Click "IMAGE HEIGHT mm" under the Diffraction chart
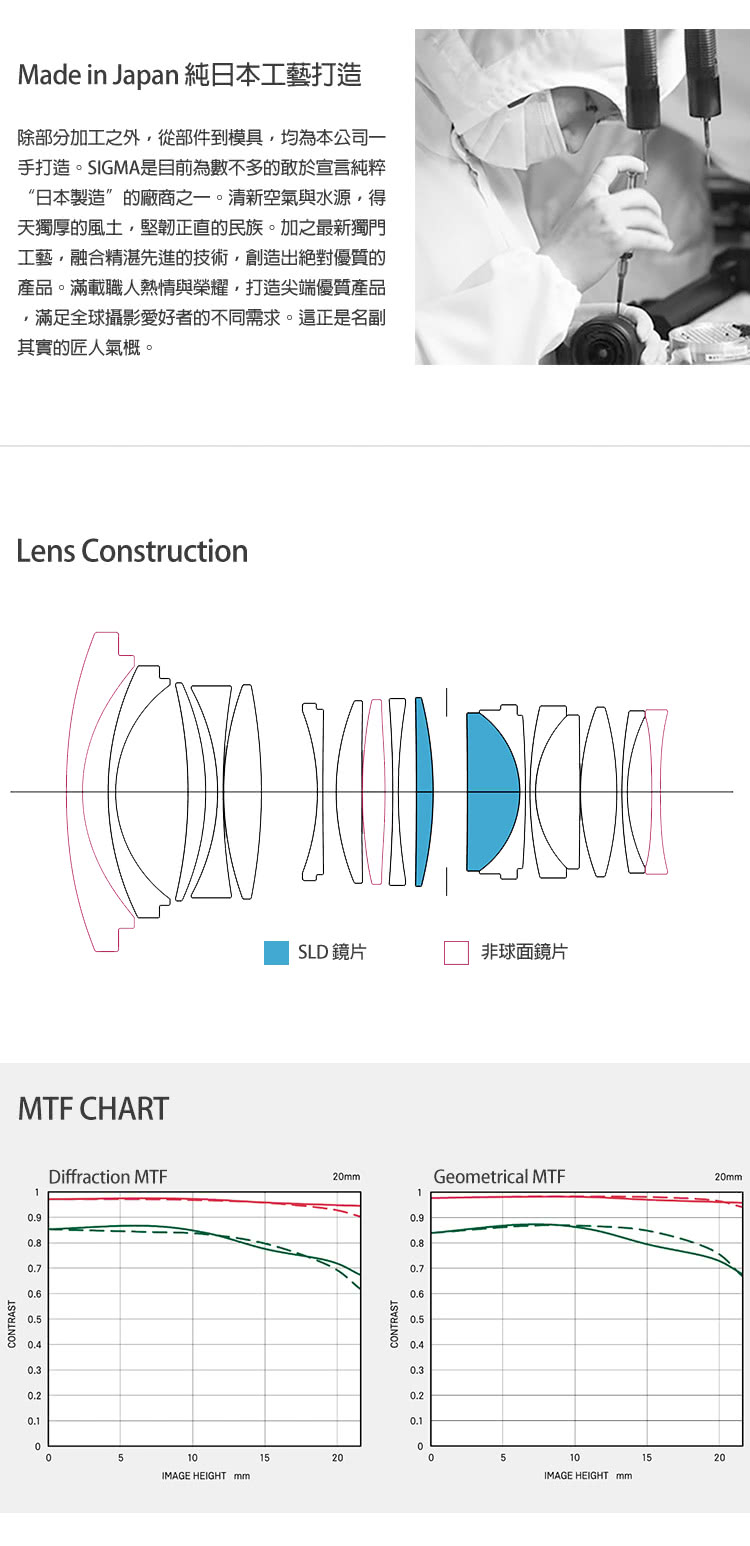The image size is (750, 1546). [x=205, y=1476]
